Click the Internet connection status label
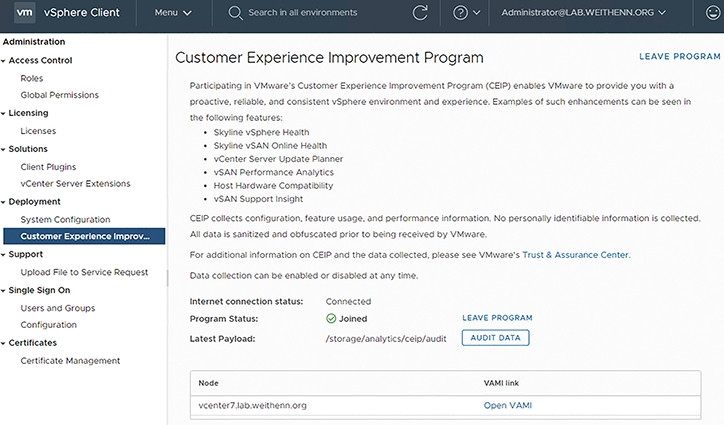The image size is (724, 425). tap(247, 302)
